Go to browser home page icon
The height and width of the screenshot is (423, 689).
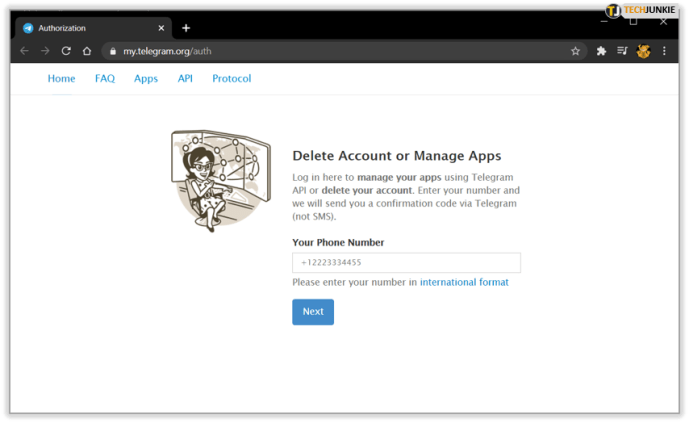point(87,51)
